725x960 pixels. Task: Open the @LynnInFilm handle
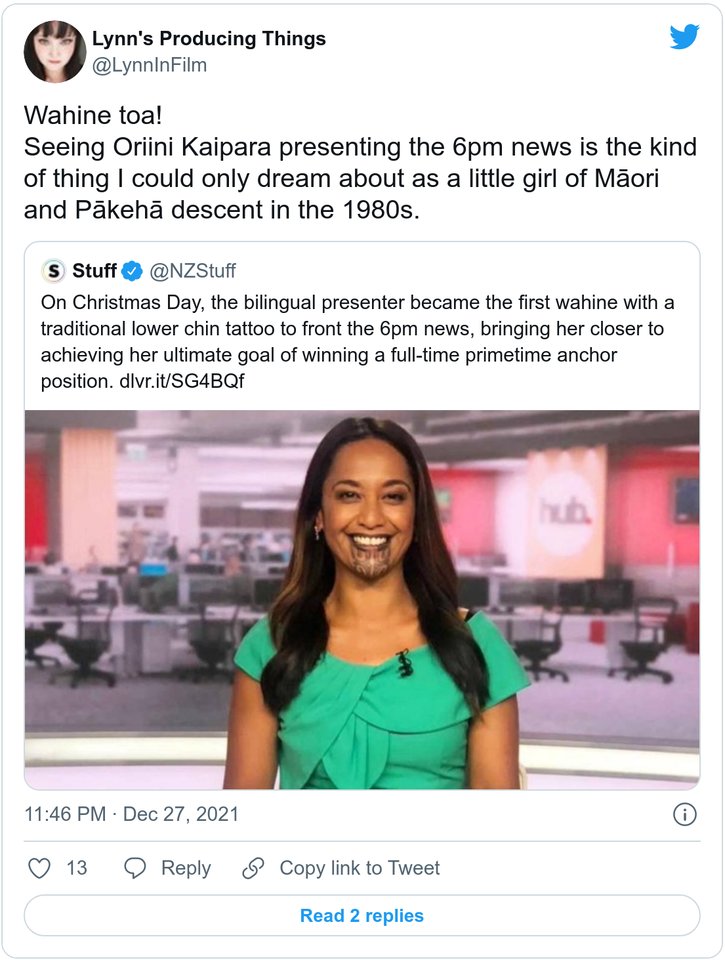point(149,65)
